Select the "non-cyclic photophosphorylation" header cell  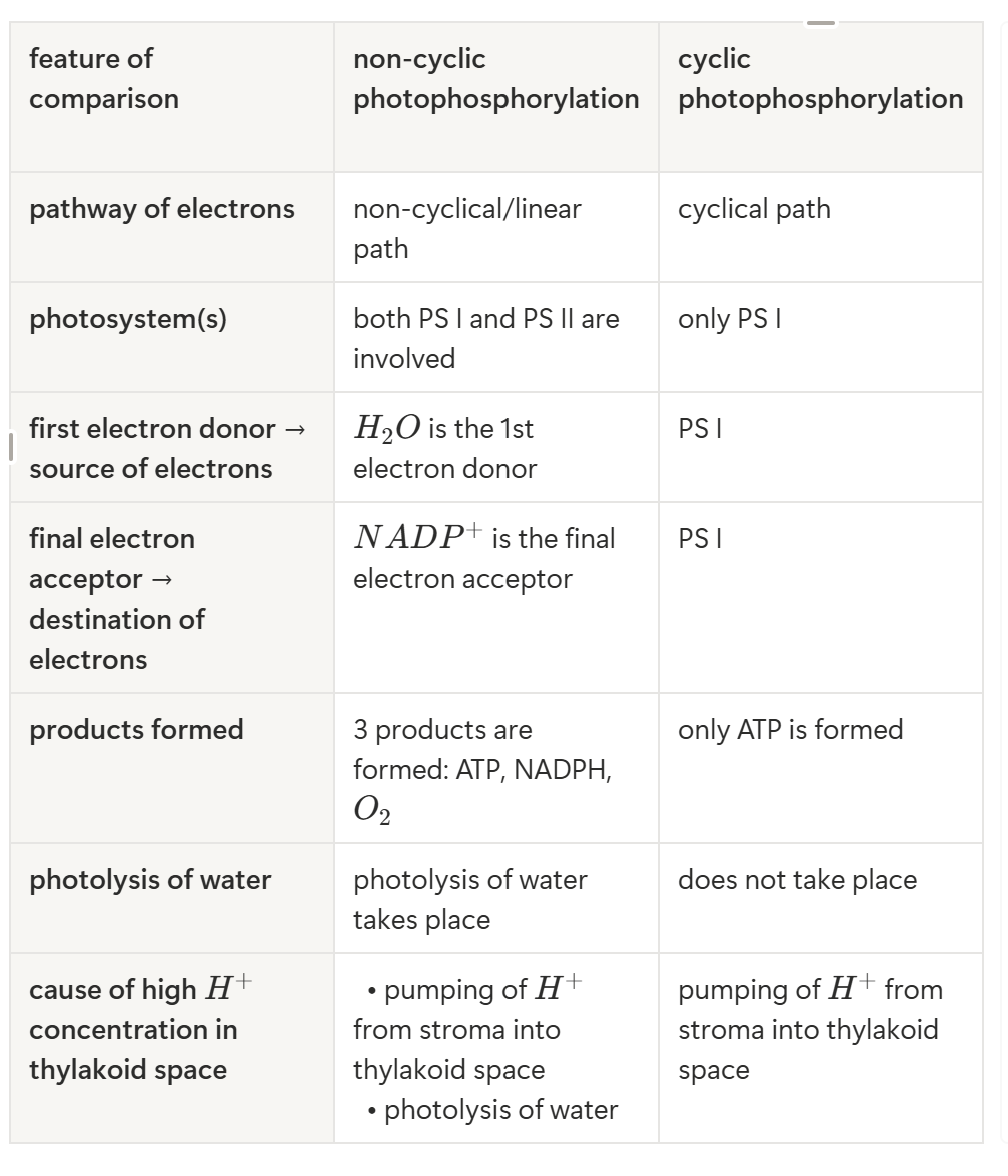pos(496,98)
